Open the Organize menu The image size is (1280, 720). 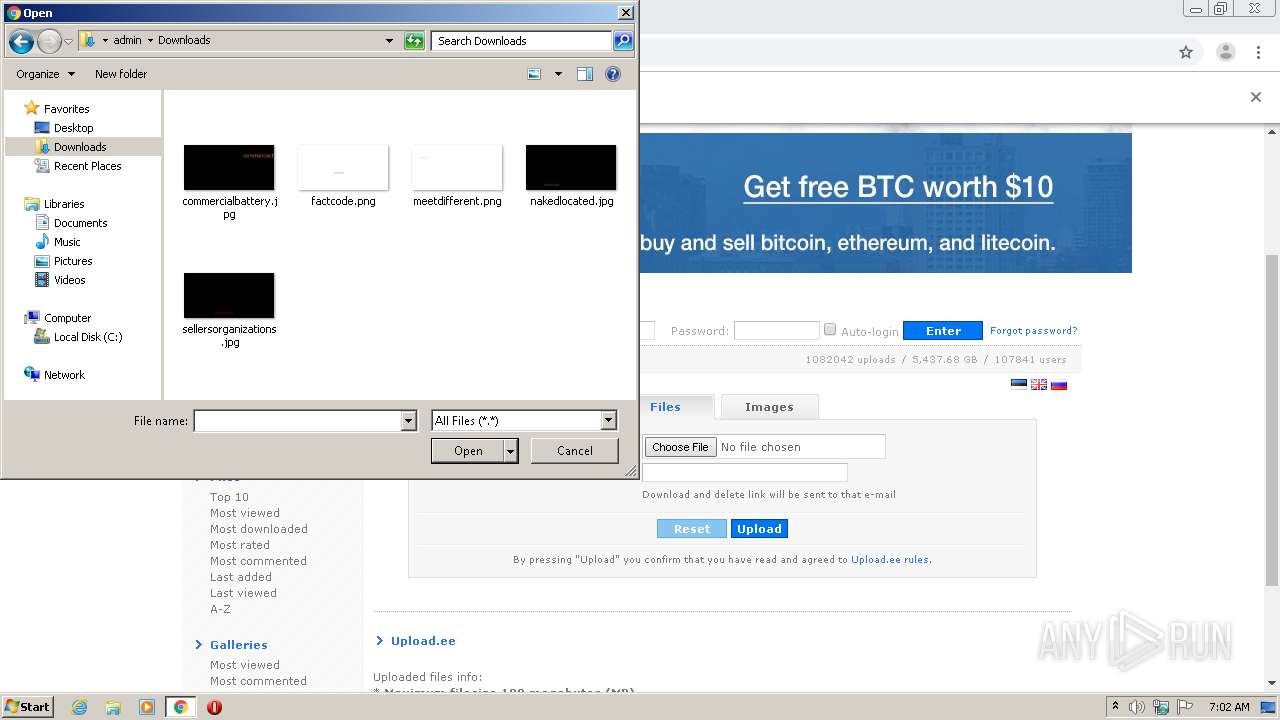45,74
